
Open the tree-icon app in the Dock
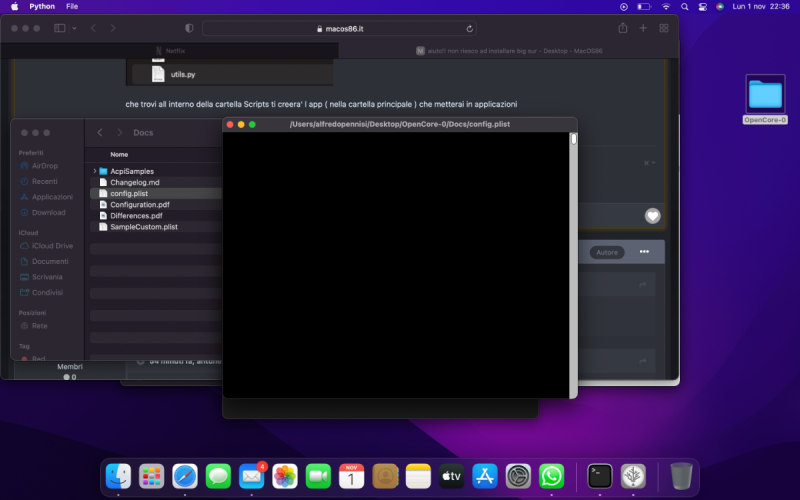(x=633, y=476)
